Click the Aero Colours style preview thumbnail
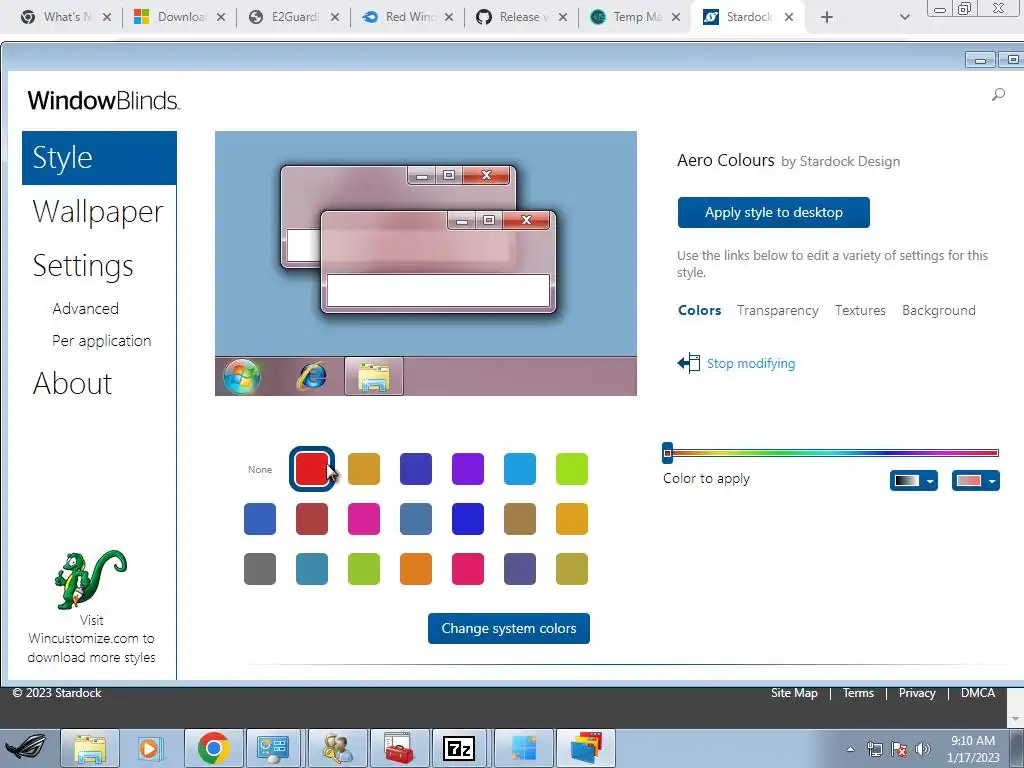Screen dimensions: 1024x768 [426, 263]
